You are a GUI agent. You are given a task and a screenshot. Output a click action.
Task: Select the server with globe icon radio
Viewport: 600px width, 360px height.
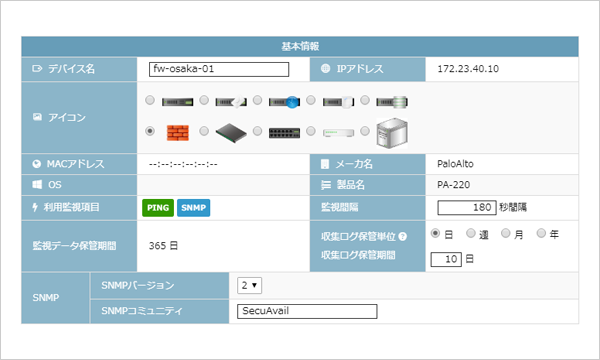tap(258, 100)
